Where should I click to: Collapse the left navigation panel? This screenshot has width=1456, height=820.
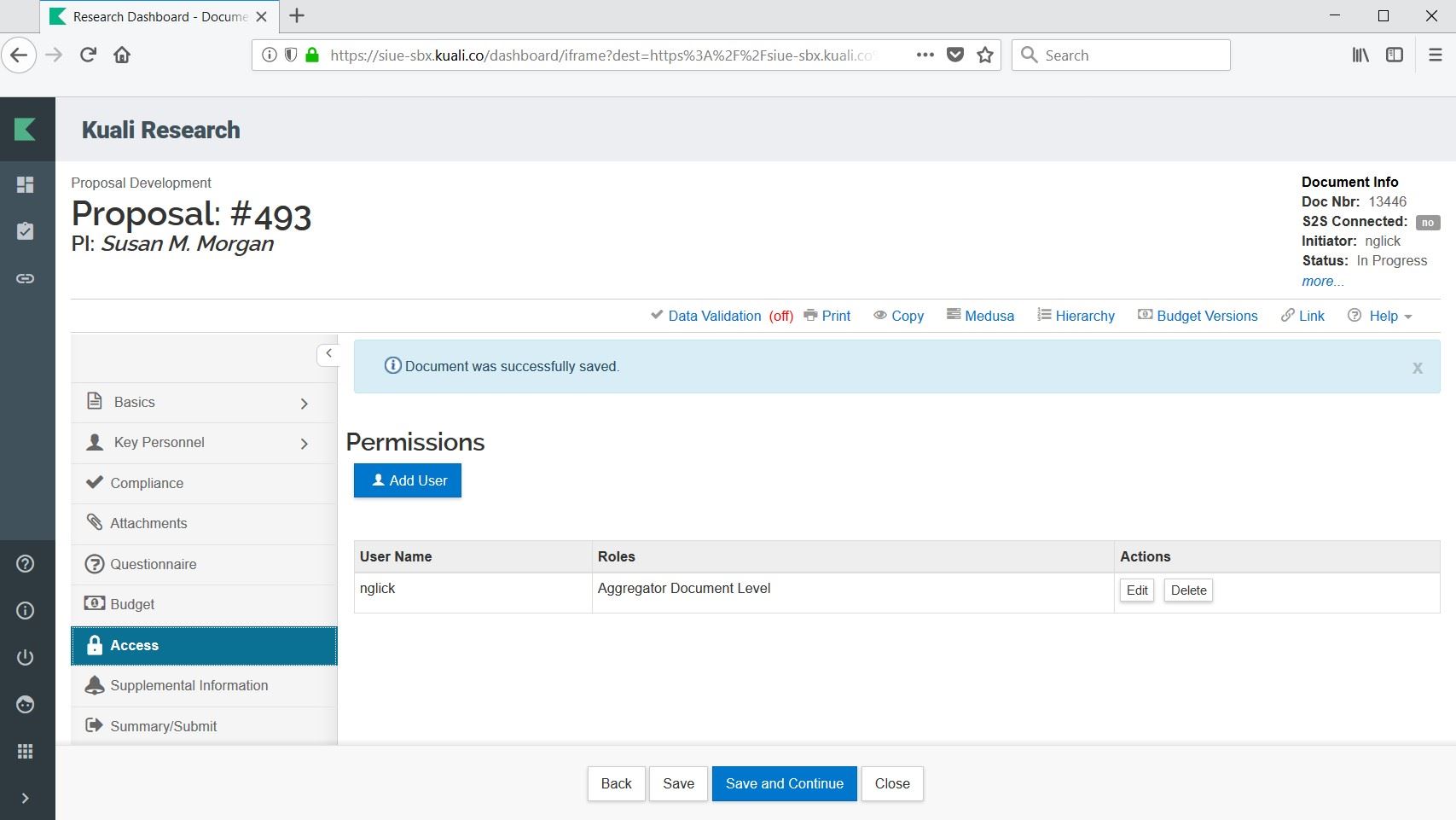[x=328, y=353]
